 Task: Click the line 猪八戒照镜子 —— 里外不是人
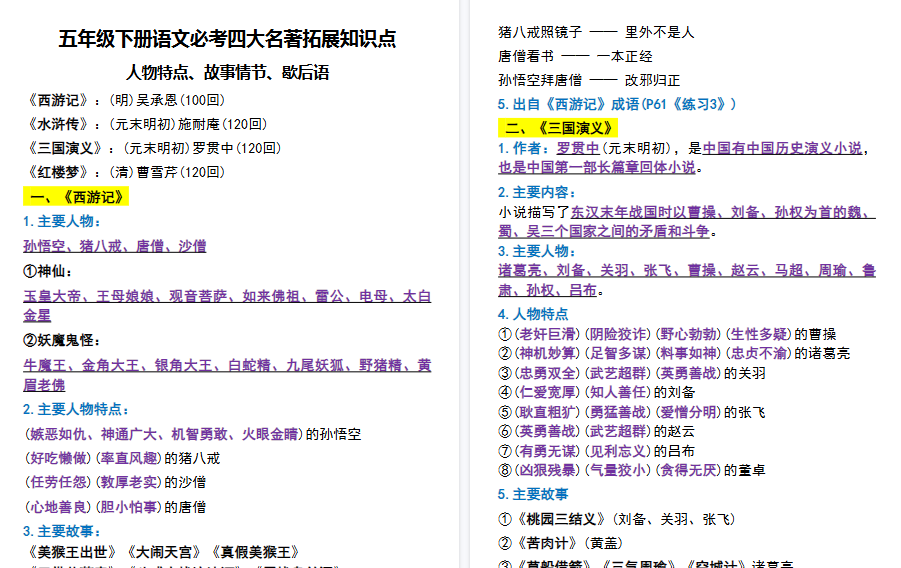pos(596,32)
